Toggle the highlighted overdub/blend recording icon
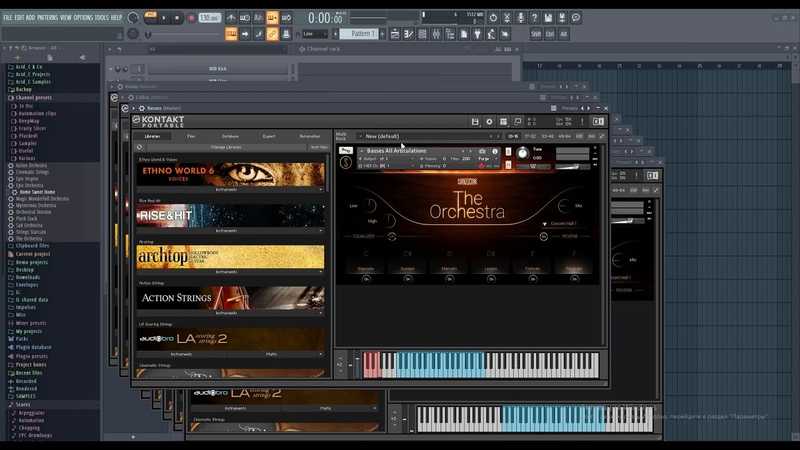Screen dimensions: 800x450 pyautogui.click(x=272, y=18)
